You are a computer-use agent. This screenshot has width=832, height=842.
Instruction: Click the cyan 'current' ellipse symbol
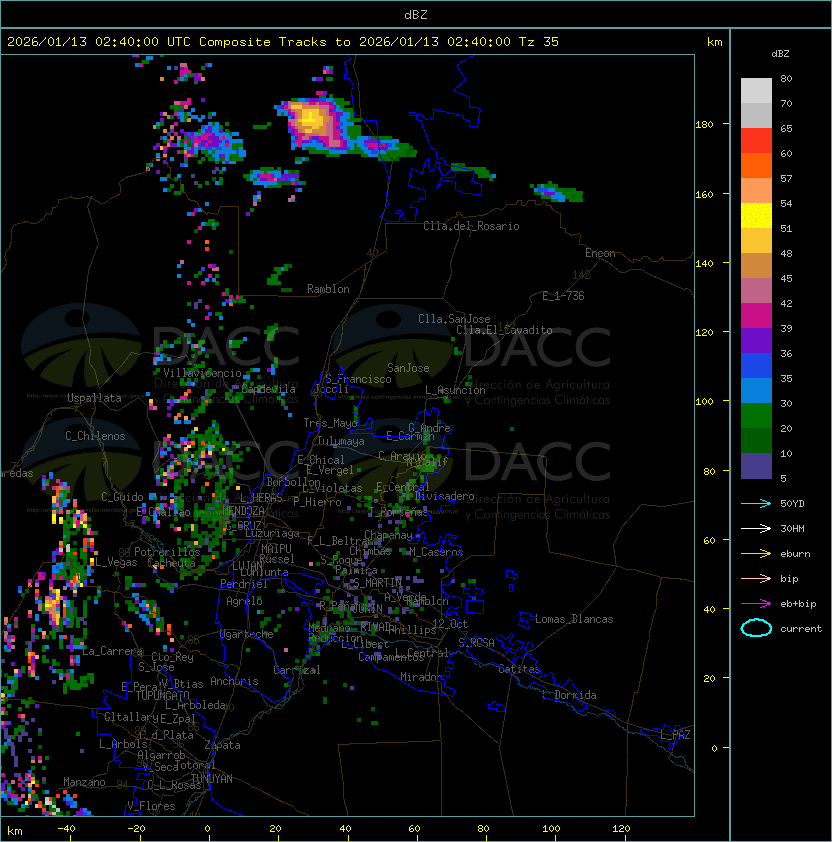(x=756, y=628)
